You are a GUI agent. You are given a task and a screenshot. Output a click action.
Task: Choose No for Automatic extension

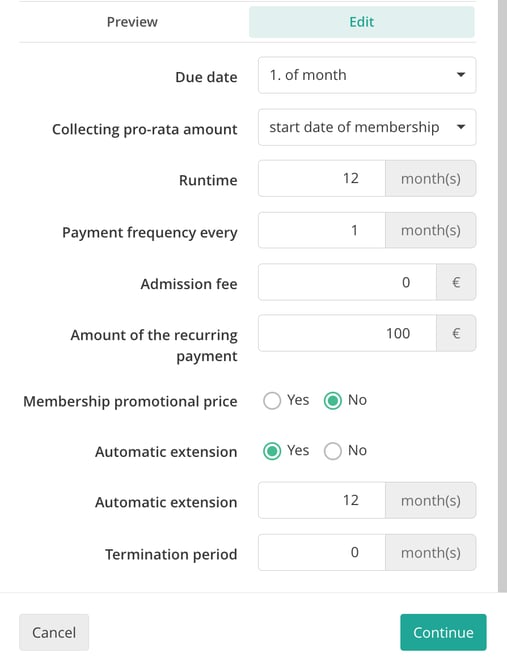click(x=333, y=451)
